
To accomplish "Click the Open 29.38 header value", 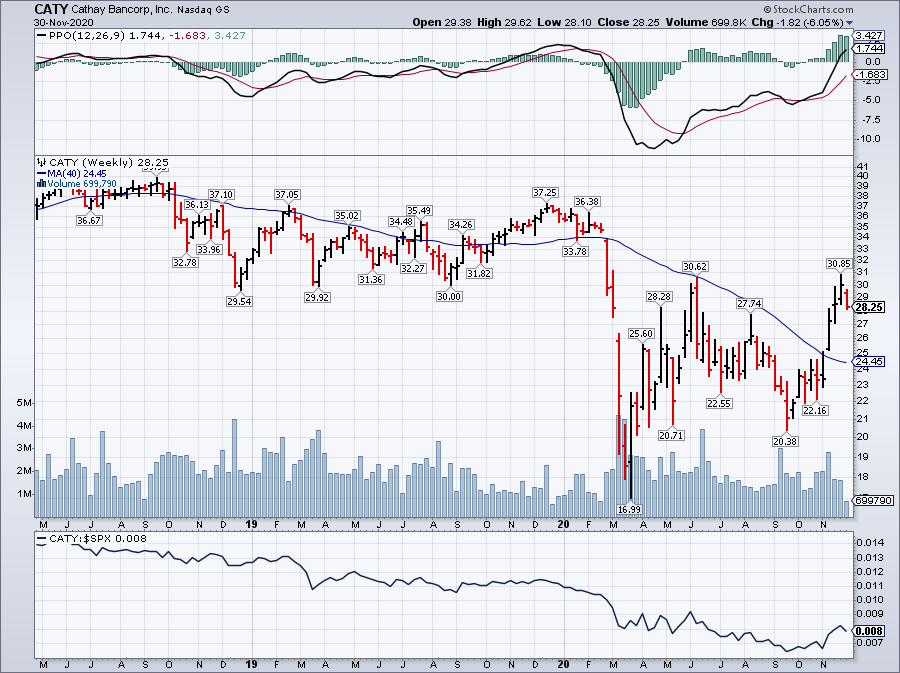I will (442, 22).
